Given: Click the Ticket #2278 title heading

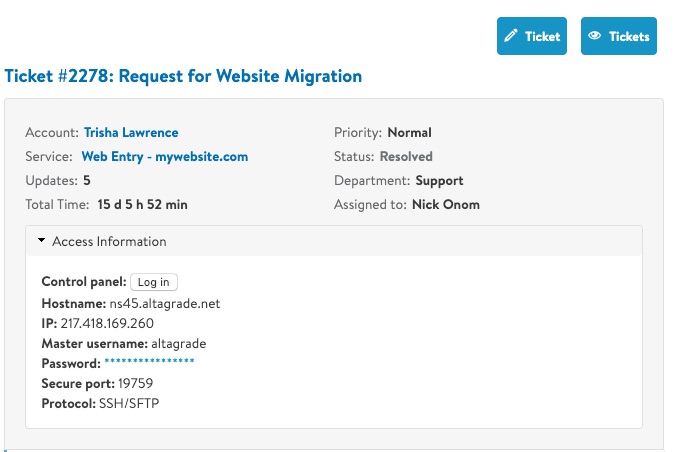Looking at the screenshot, I should click(x=183, y=76).
